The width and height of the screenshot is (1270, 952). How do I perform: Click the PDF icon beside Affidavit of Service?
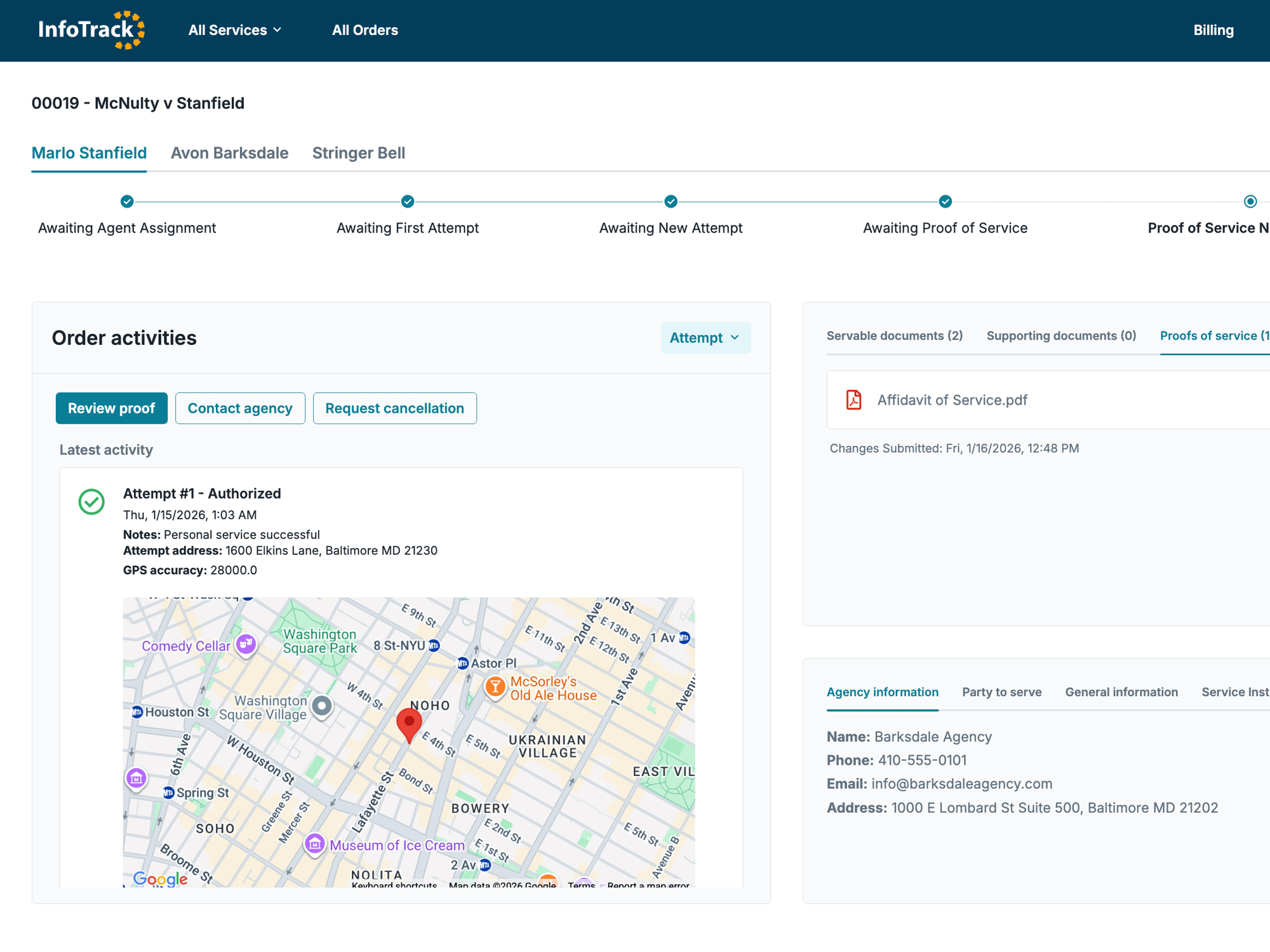(x=853, y=399)
